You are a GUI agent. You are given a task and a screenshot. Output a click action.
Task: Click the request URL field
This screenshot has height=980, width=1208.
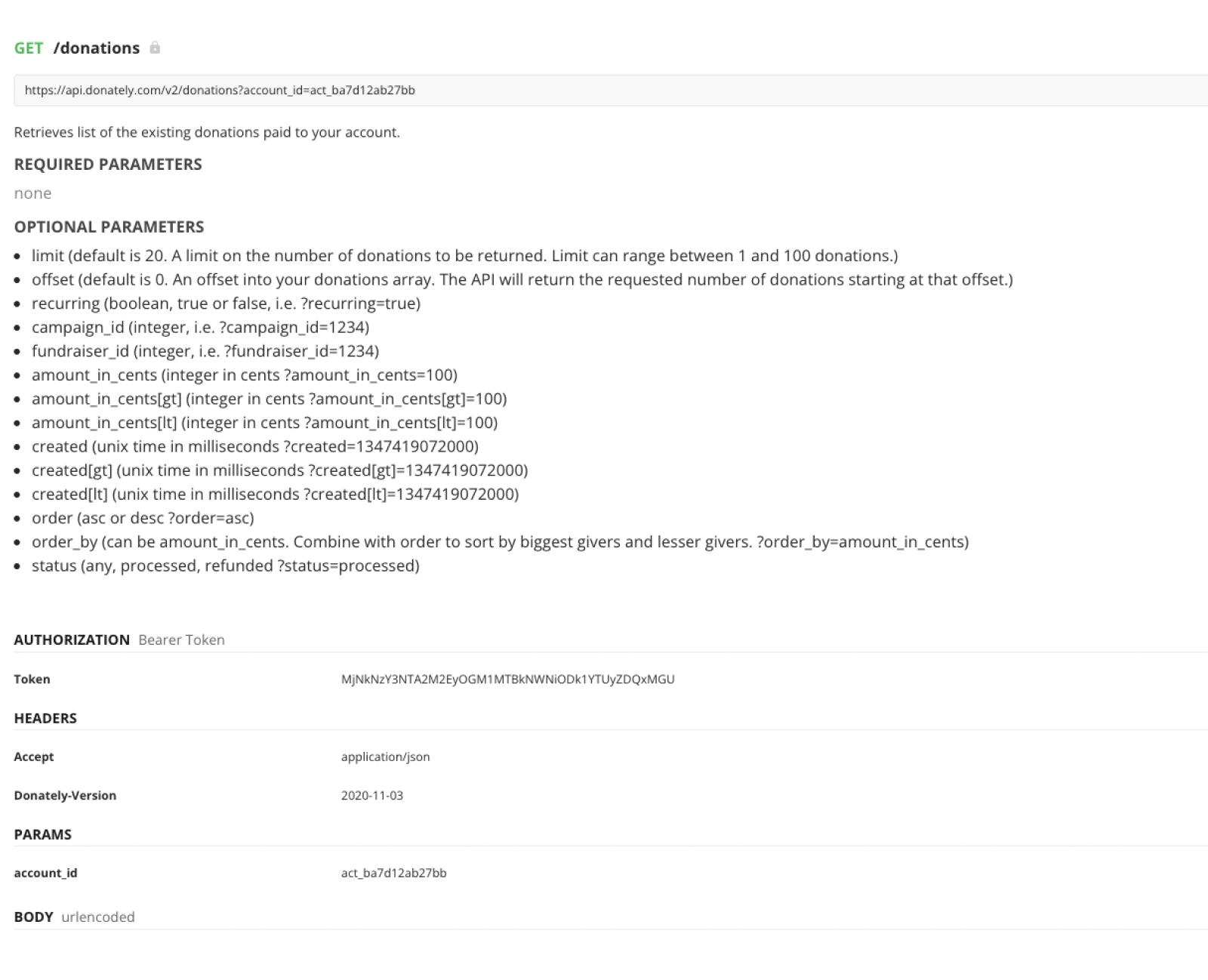coord(604,91)
